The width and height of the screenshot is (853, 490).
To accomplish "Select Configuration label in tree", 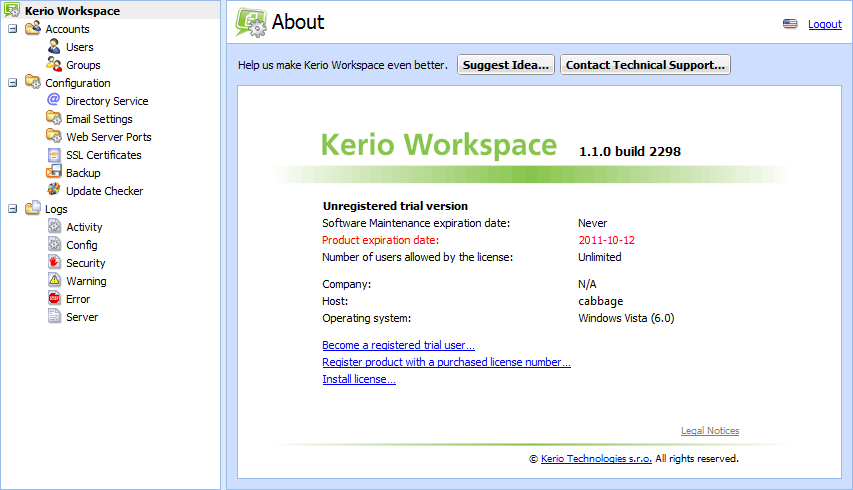I will pos(78,83).
